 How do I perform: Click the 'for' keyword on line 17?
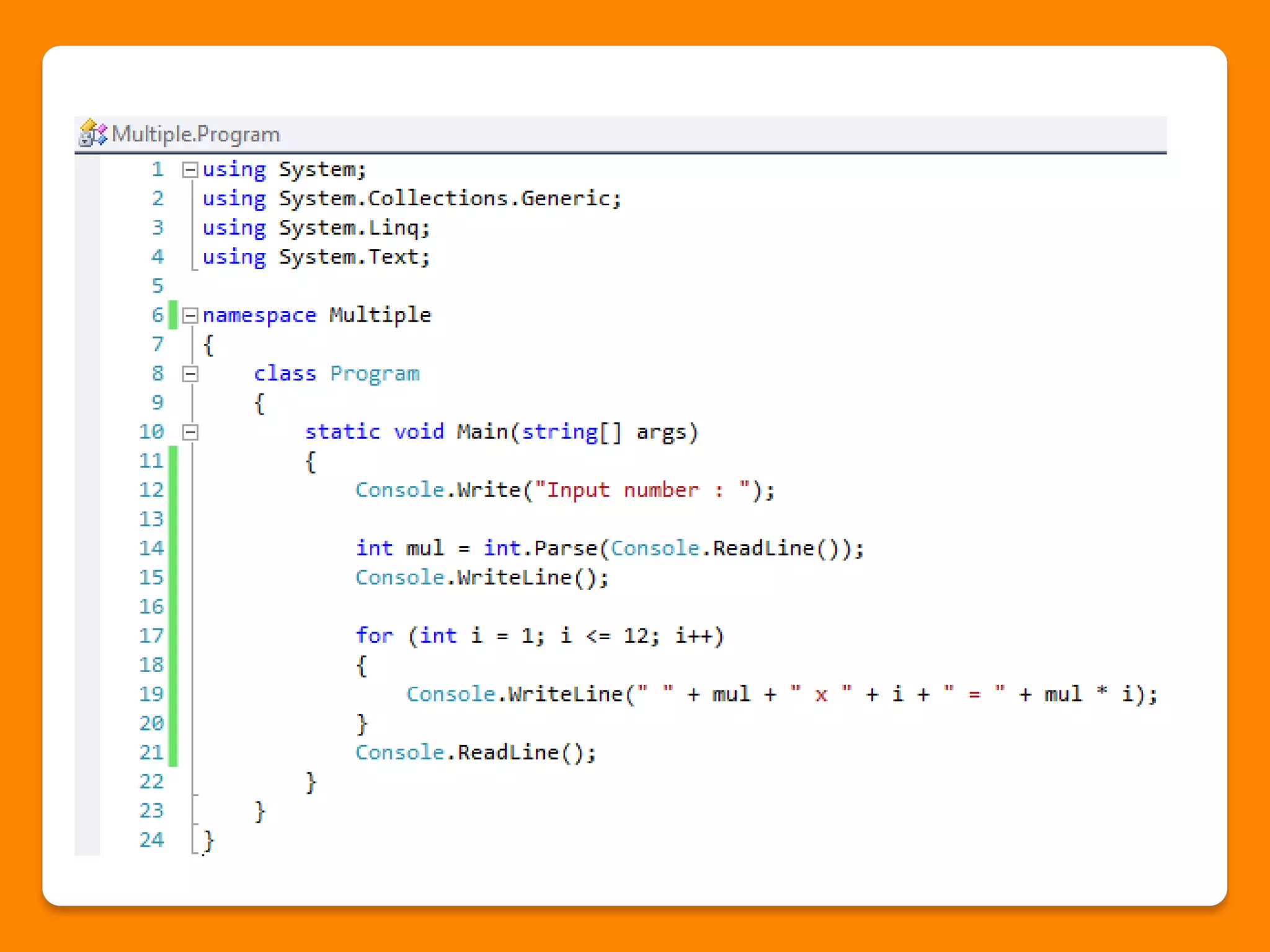click(x=375, y=636)
